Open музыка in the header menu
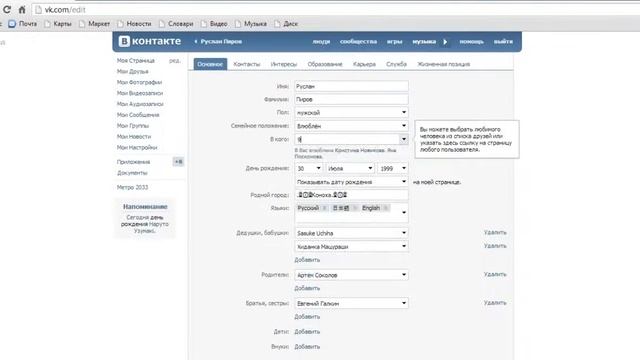 (424, 42)
